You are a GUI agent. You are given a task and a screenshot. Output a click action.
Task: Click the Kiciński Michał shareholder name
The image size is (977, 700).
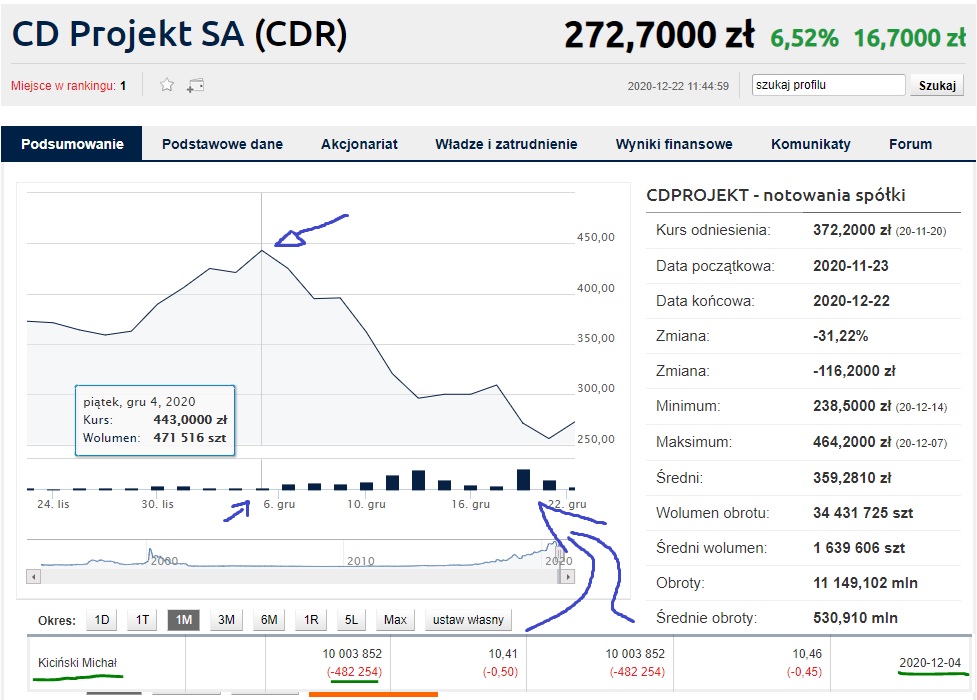pyautogui.click(x=77, y=663)
